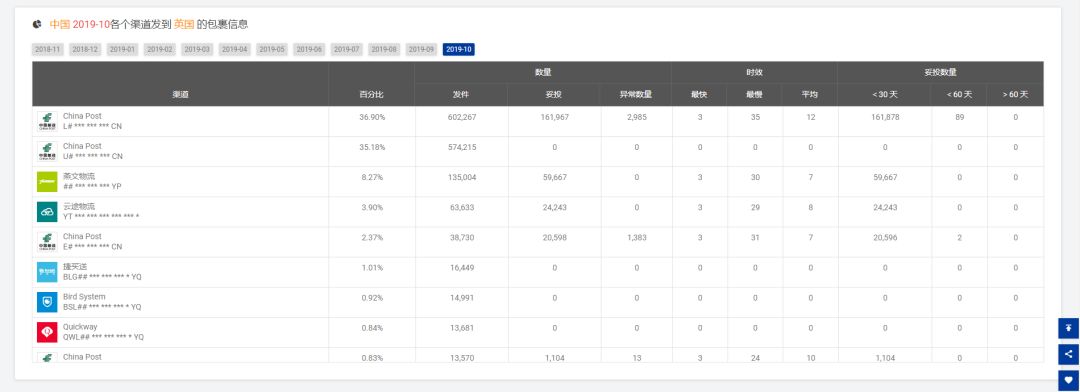Image resolution: width=1080 pixels, height=392 pixels.
Task: Click the 百分比 column header
Action: click(372, 94)
